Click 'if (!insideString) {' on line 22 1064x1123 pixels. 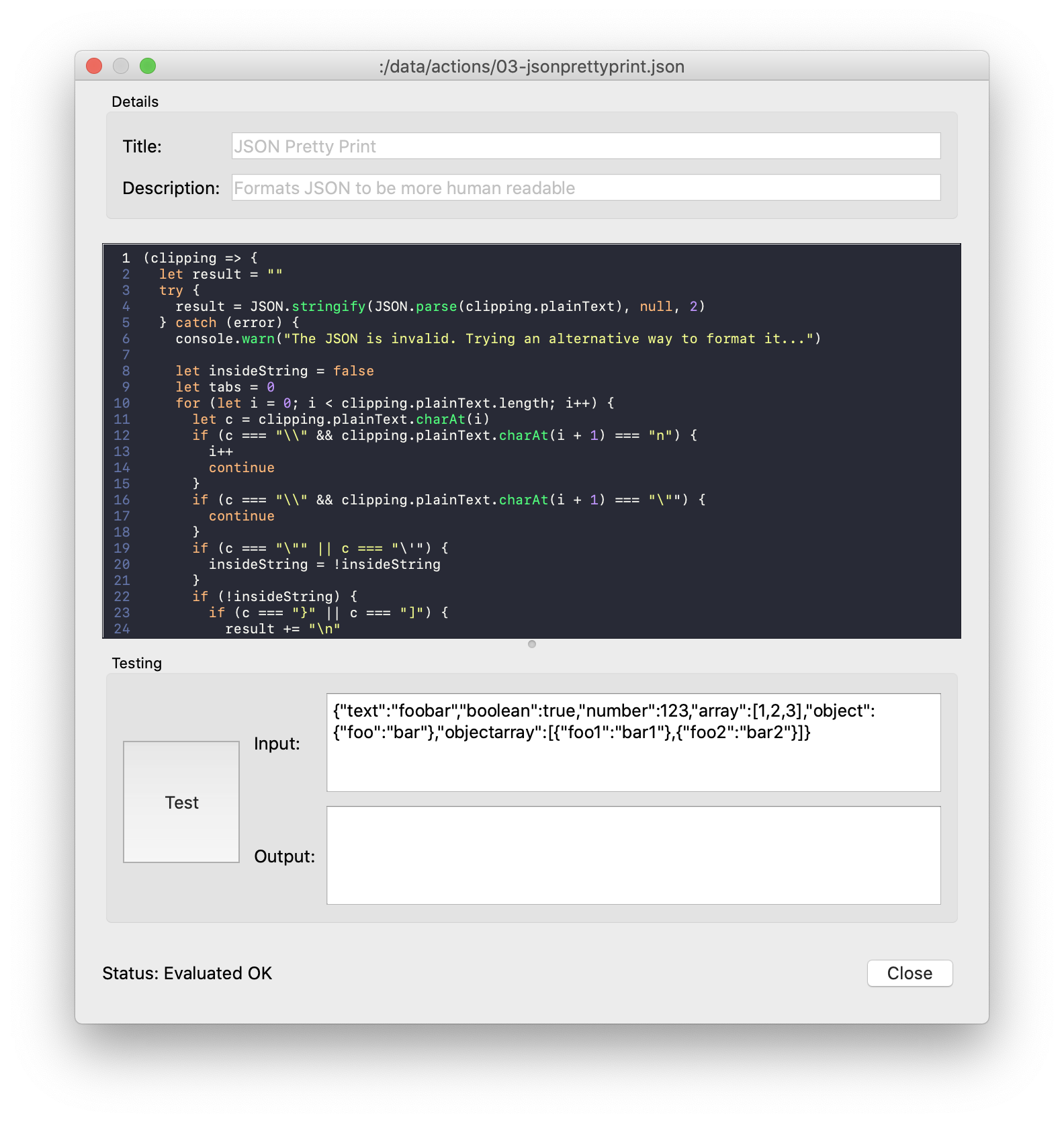(275, 596)
